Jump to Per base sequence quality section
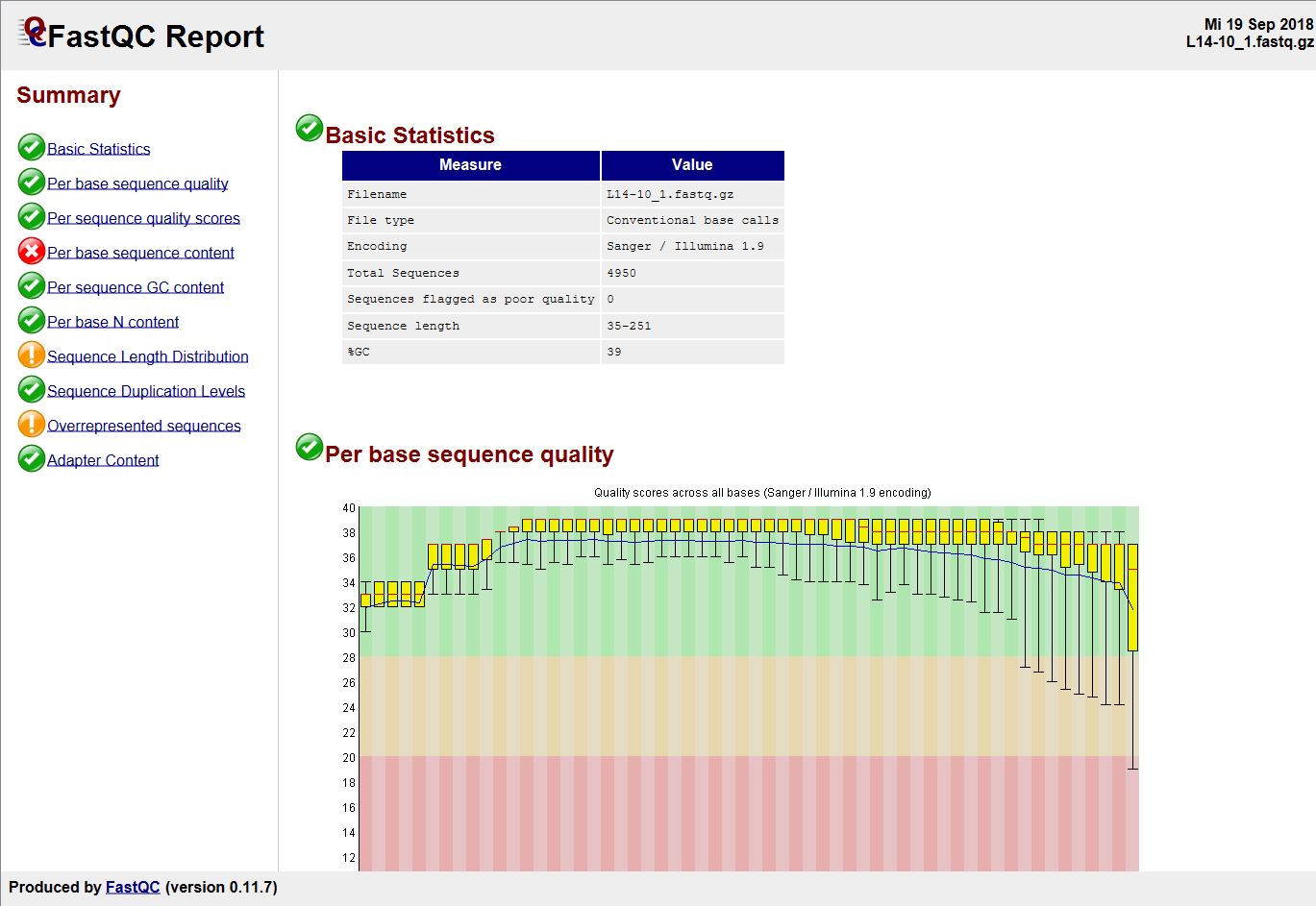The height and width of the screenshot is (906, 1316). pyautogui.click(x=137, y=184)
